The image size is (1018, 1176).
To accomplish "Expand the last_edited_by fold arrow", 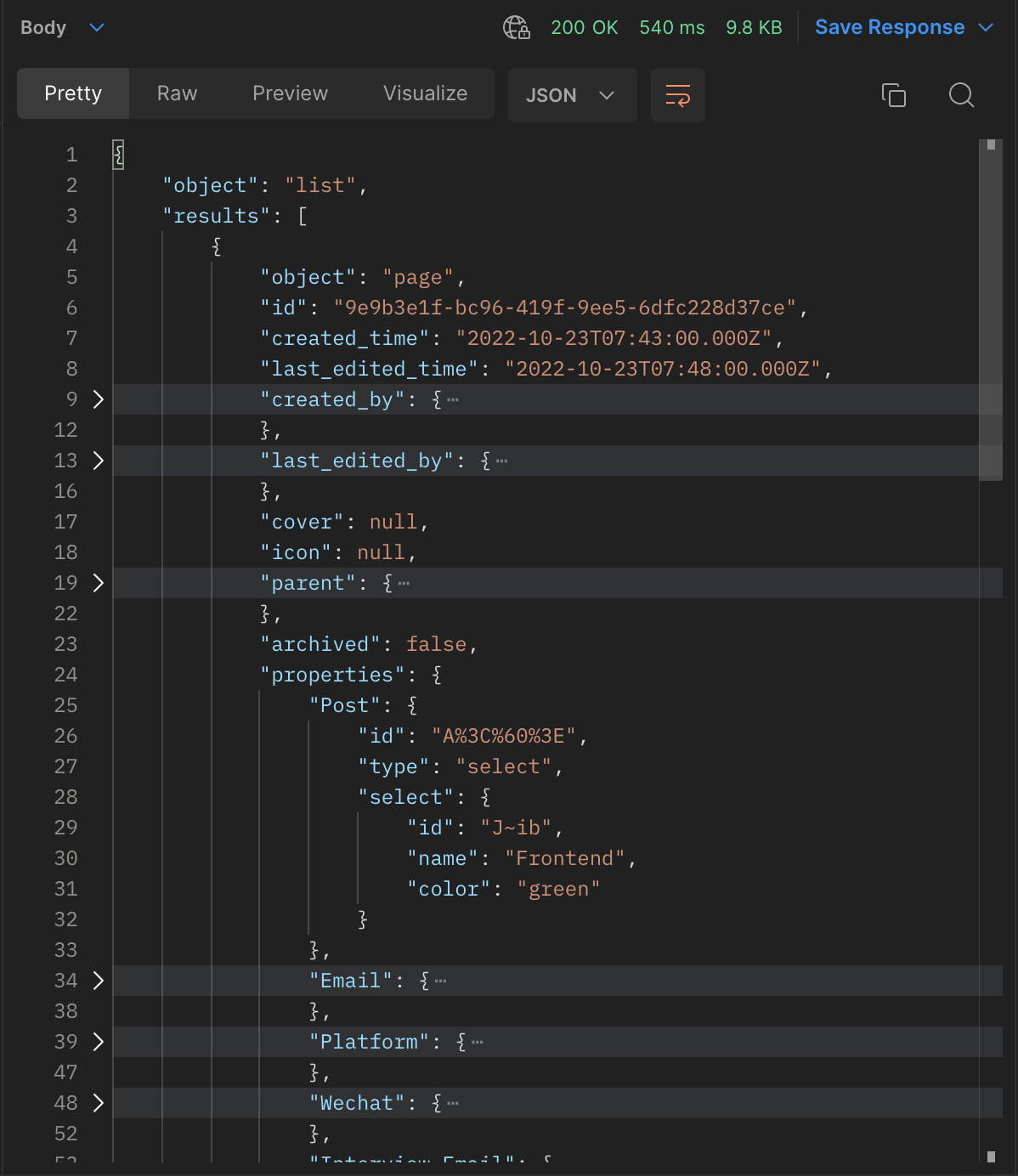I will point(98,461).
